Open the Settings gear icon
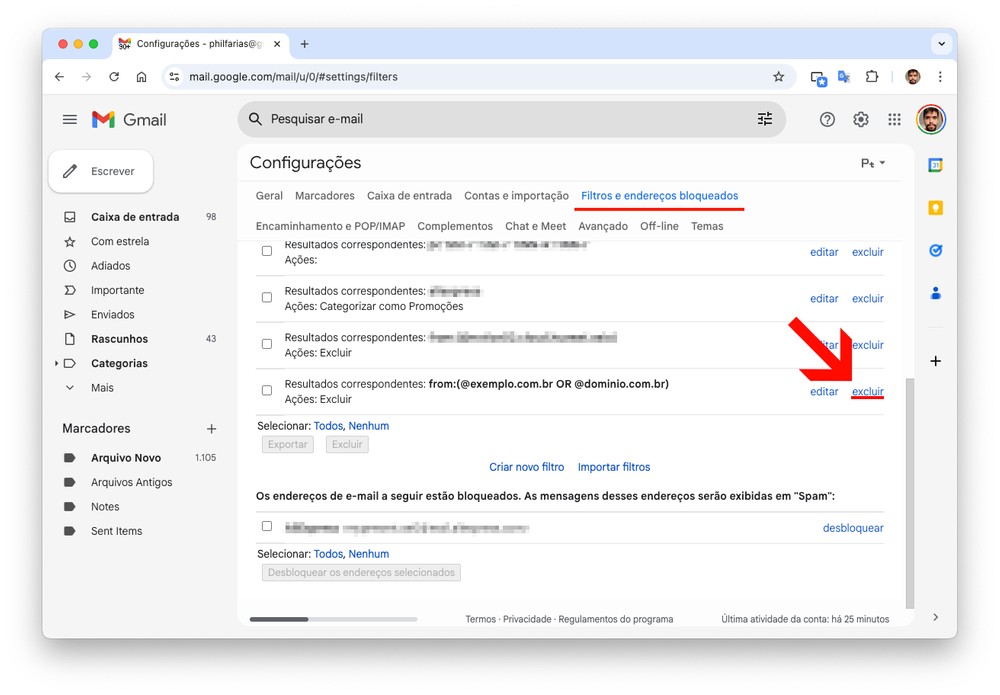Screen dimensions: 1000x695 861,119
